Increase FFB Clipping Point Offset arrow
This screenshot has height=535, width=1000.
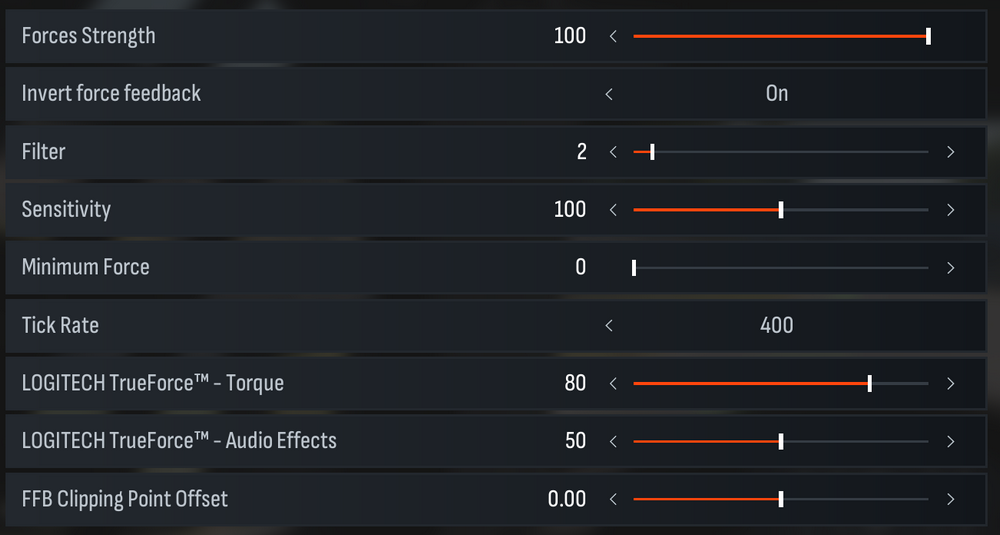[950, 500]
